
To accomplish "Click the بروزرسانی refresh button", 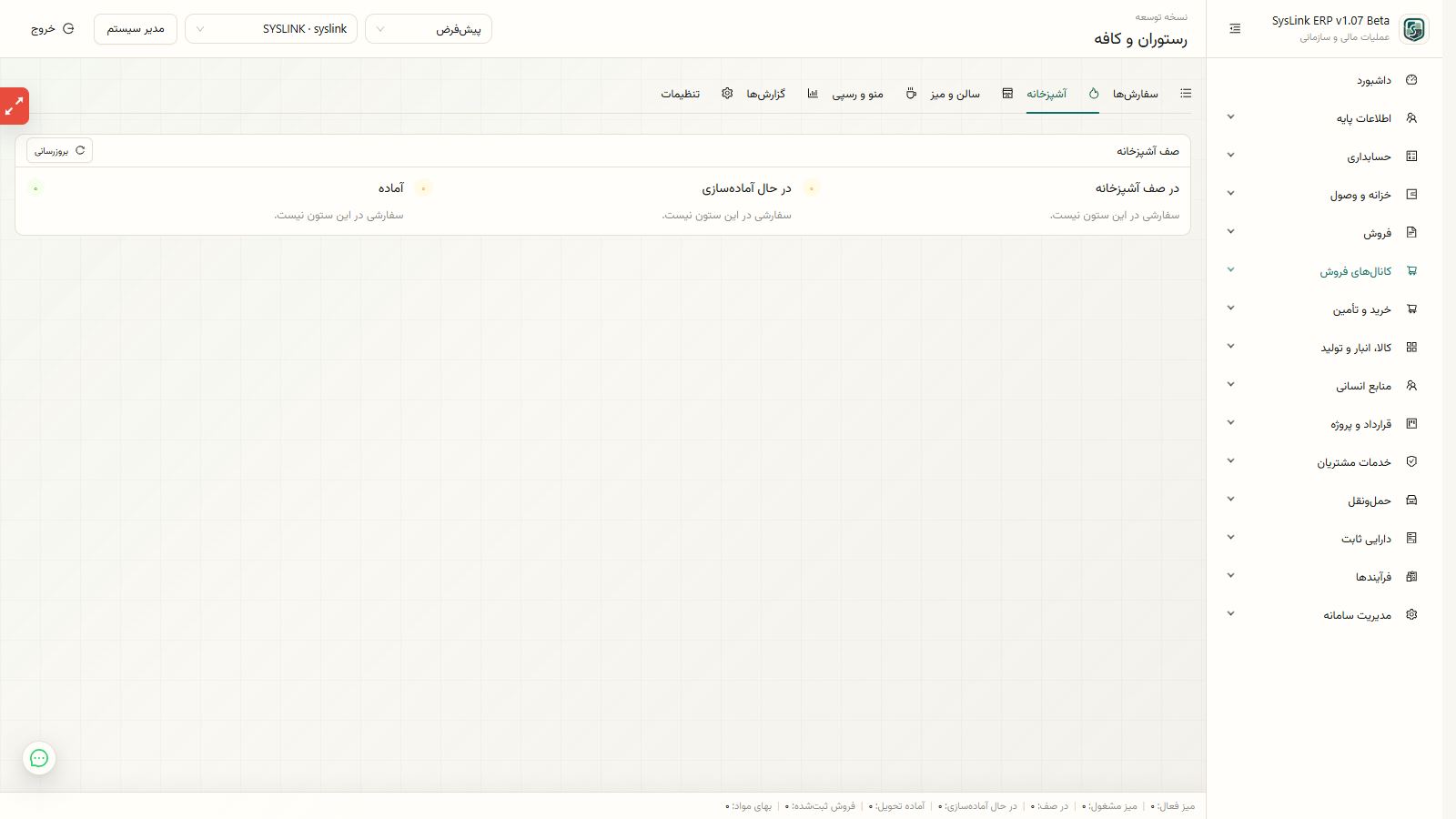I will pos(59,151).
